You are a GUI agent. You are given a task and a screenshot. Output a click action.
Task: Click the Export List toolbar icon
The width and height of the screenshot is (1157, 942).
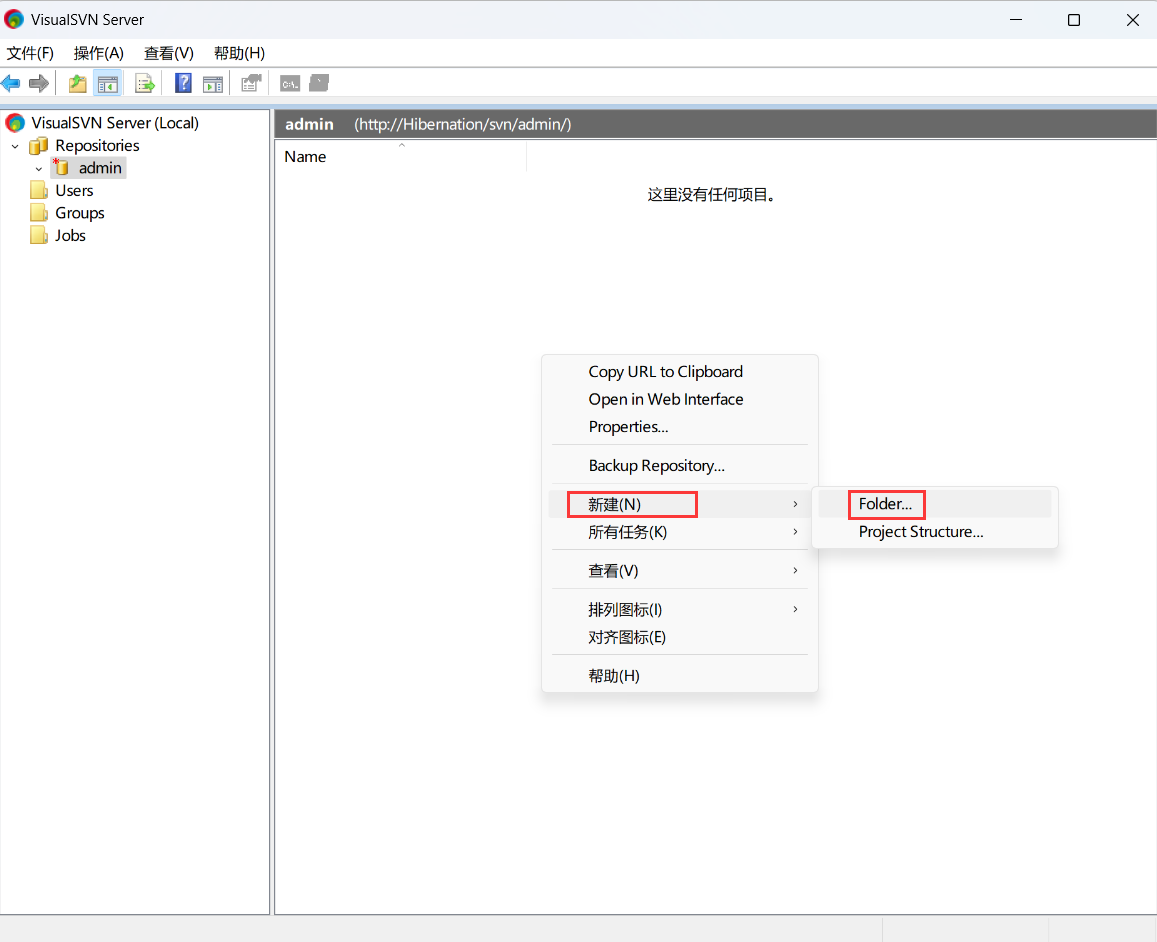coord(145,83)
